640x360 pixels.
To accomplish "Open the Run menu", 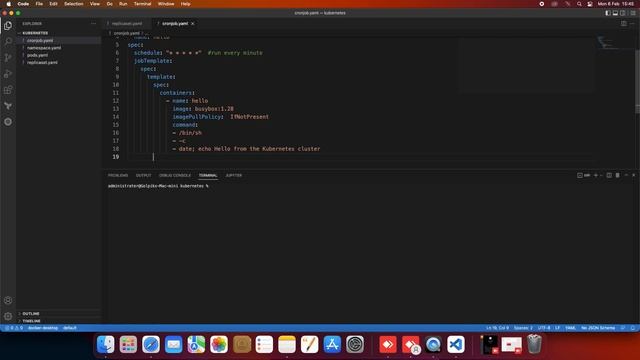I will pos(123,4).
